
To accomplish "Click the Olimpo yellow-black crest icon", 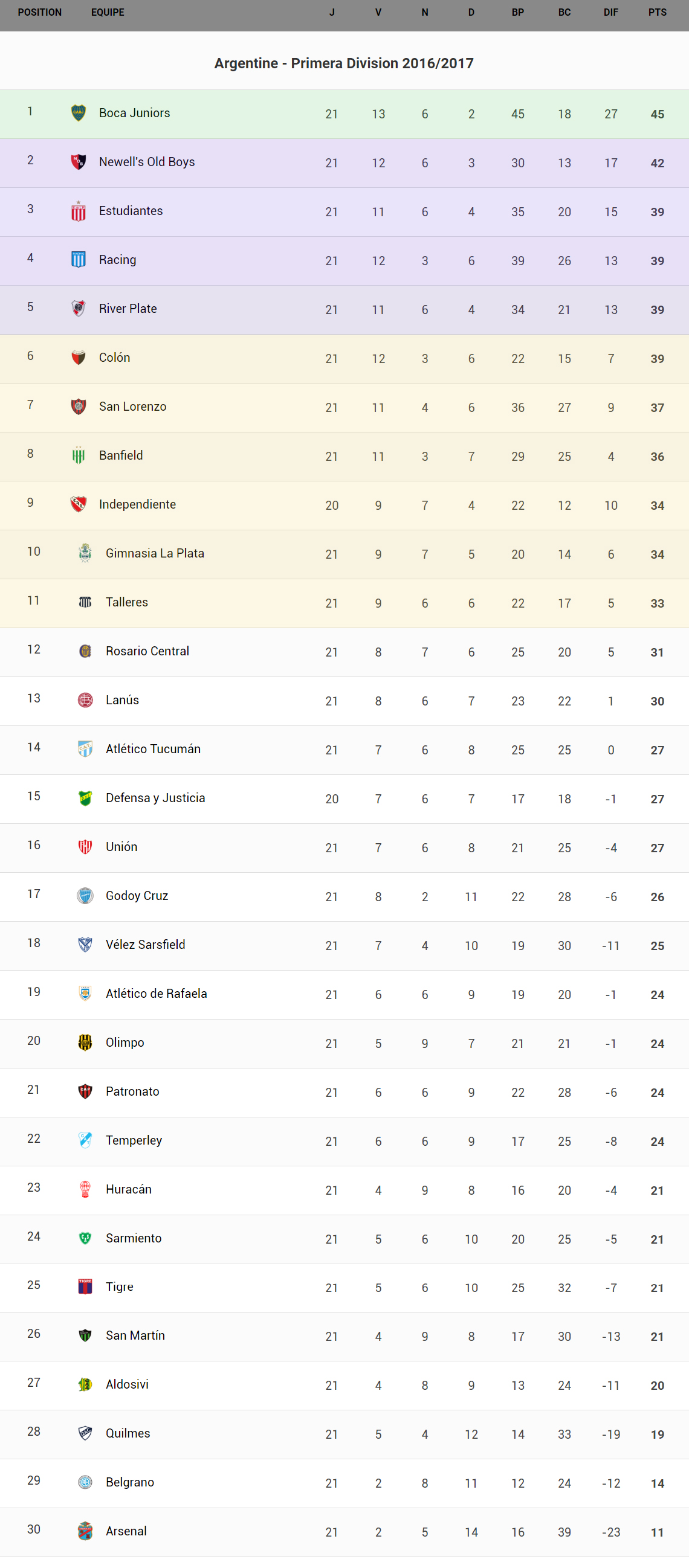I will click(x=85, y=1043).
